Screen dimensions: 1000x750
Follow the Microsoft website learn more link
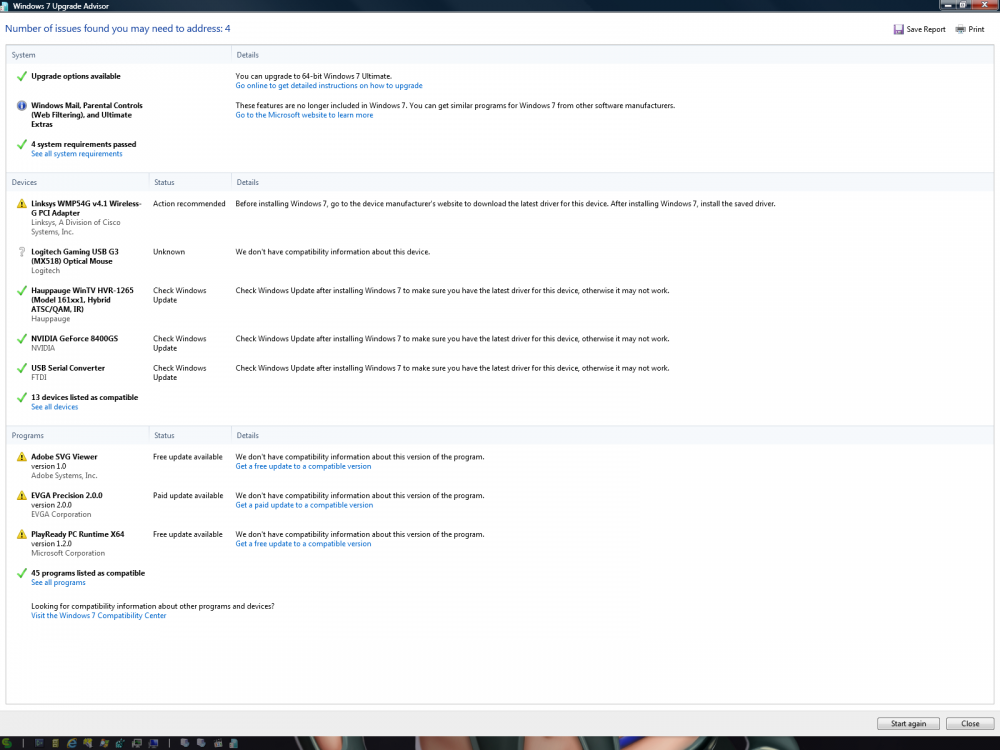click(304, 115)
